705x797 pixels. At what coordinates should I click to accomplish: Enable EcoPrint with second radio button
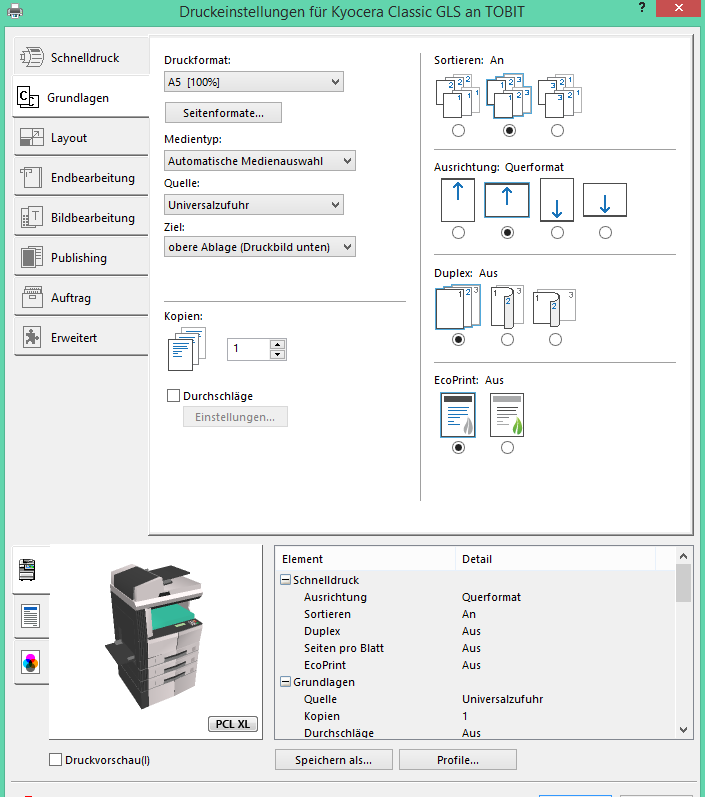(x=507, y=448)
